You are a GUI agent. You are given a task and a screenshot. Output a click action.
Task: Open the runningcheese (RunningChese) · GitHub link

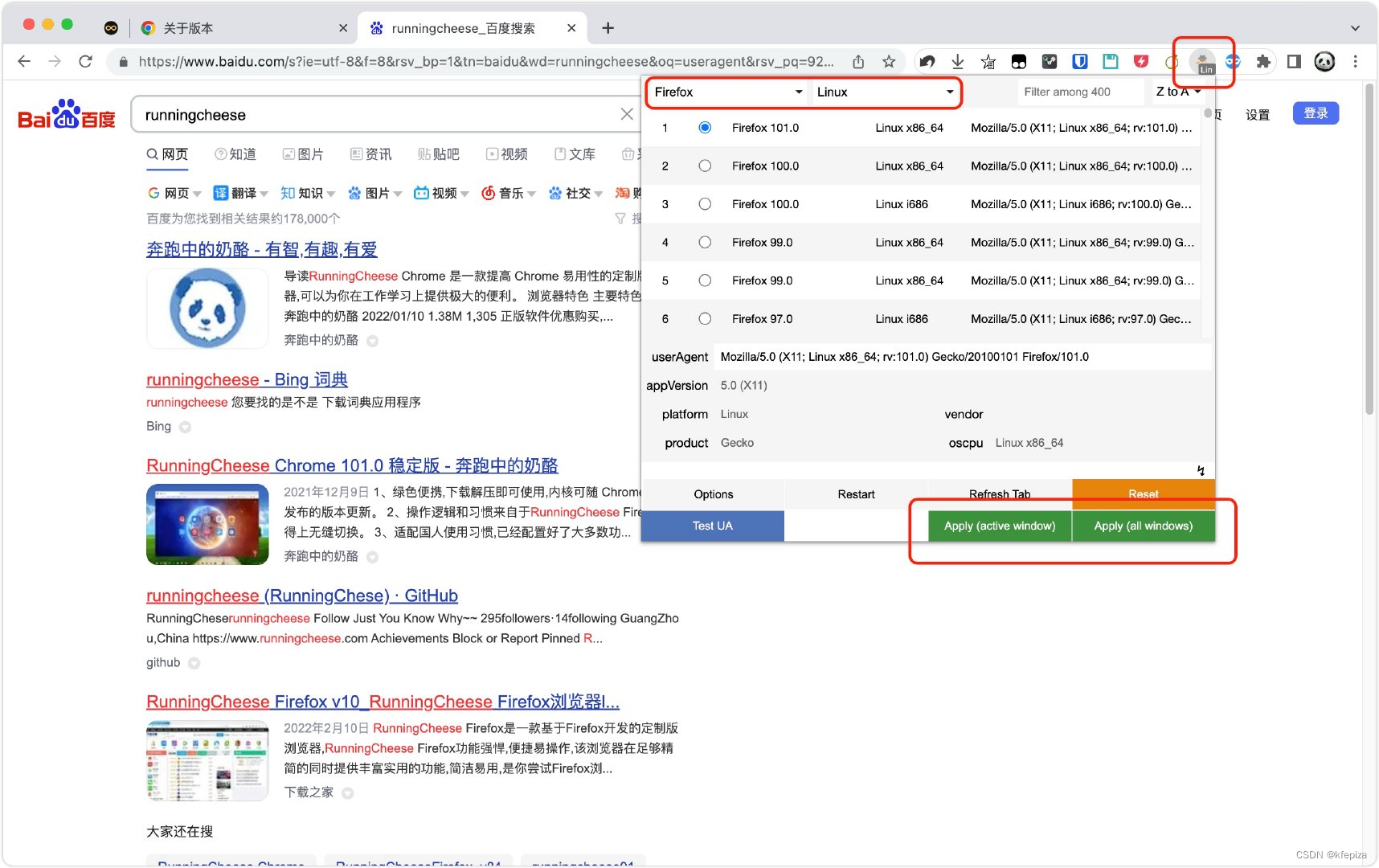302,596
